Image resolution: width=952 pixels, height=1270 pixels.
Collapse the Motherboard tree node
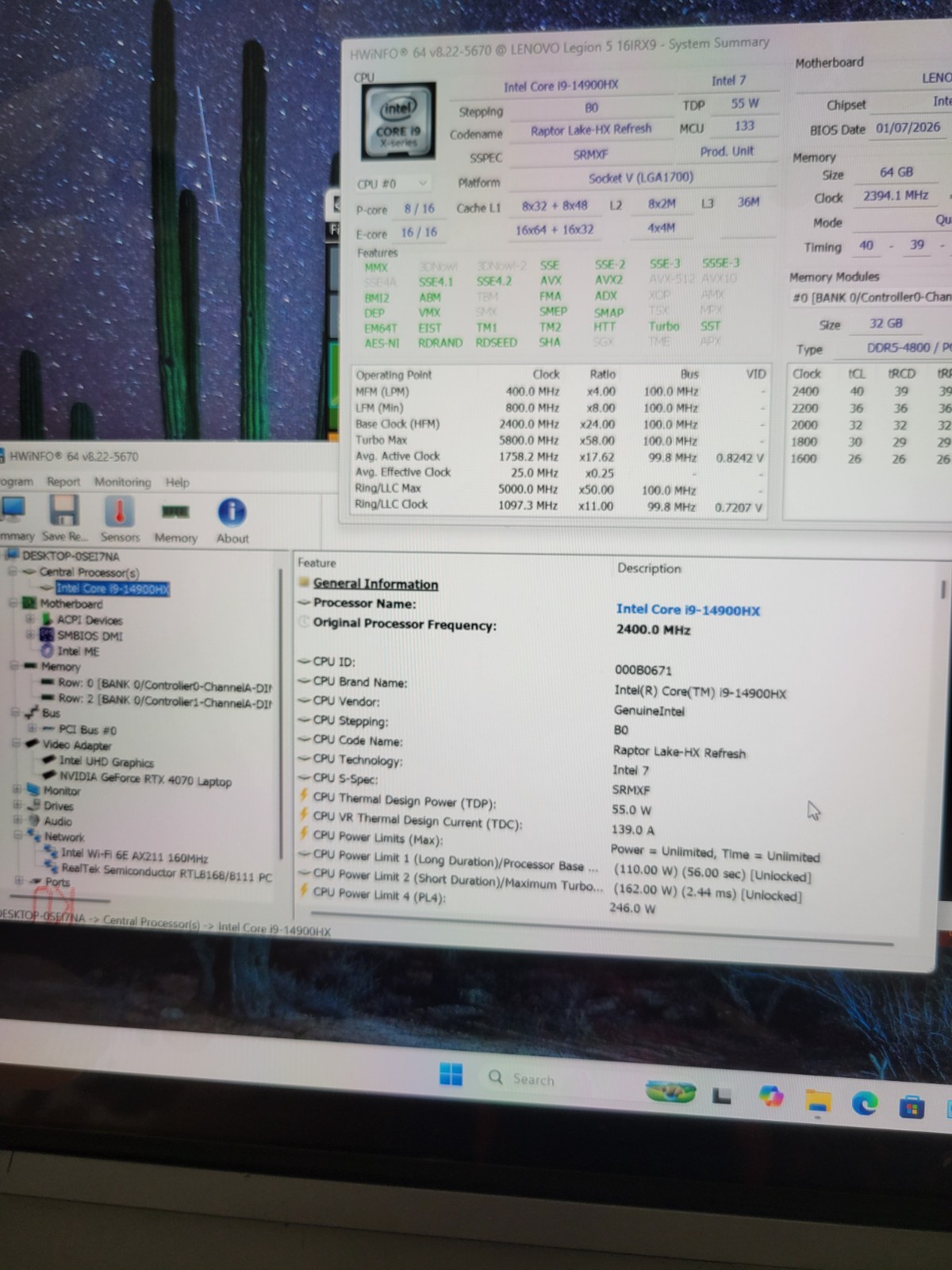[x=13, y=603]
